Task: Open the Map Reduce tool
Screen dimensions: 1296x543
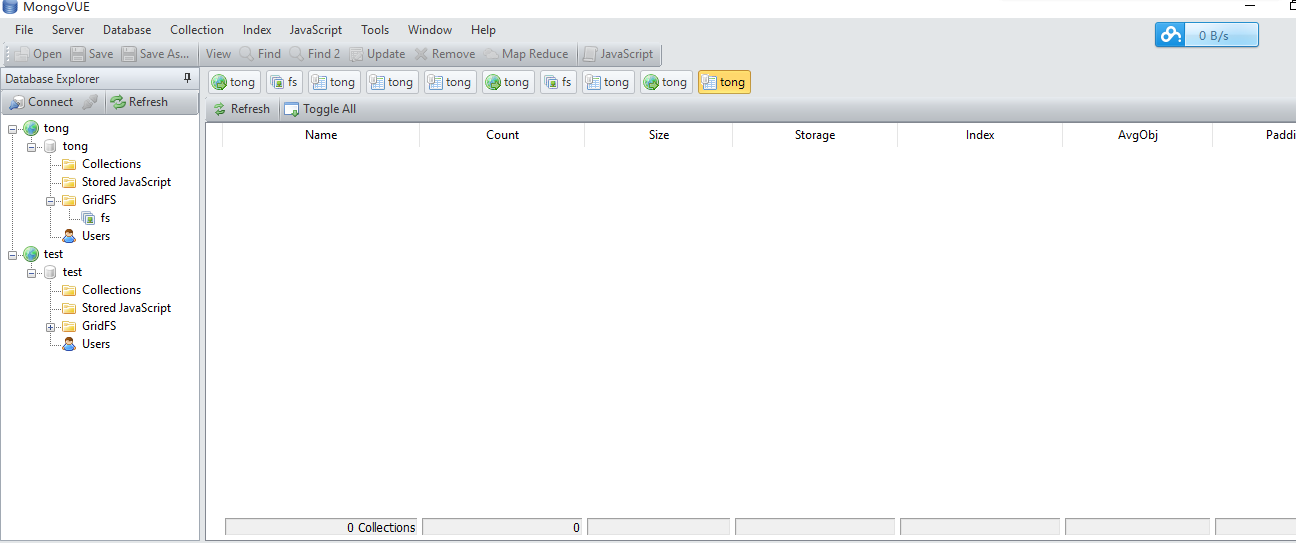Action: pyautogui.click(x=526, y=54)
